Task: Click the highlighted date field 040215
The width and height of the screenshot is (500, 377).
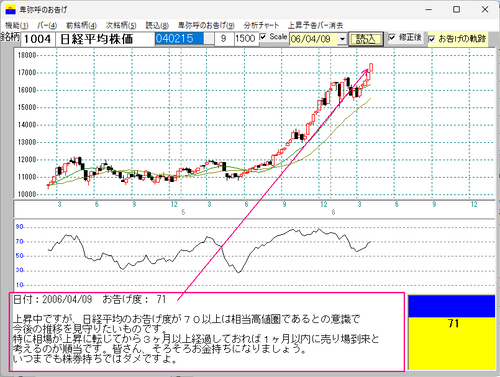Action: click(179, 39)
